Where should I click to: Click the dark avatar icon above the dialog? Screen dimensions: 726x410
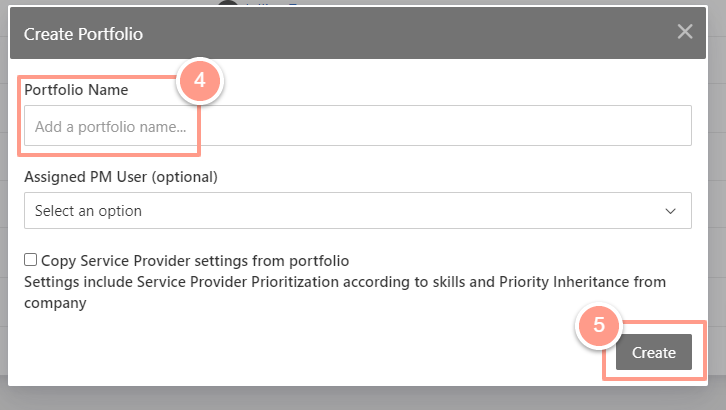(227, 3)
